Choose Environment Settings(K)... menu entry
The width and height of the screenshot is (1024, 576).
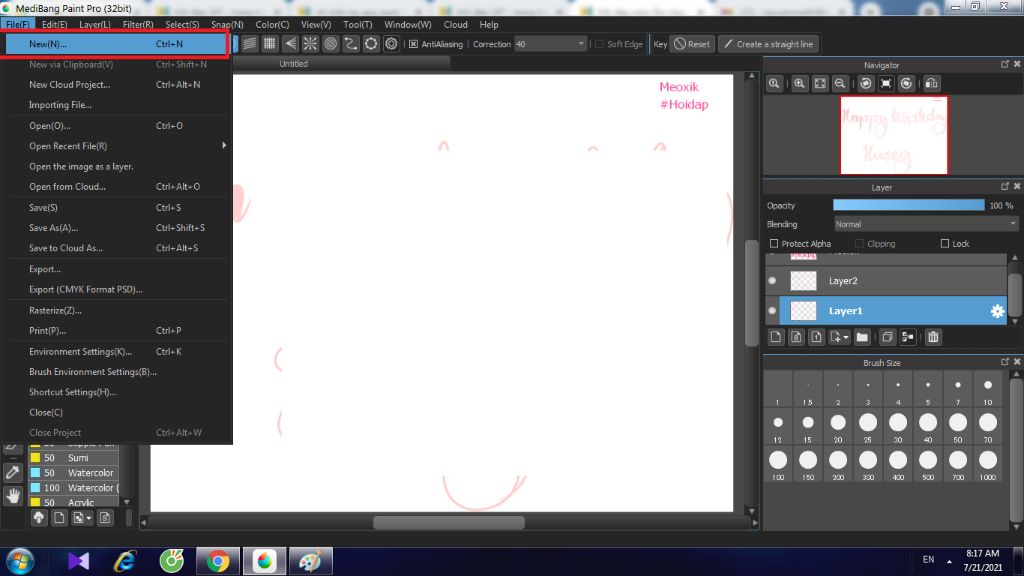point(118,351)
